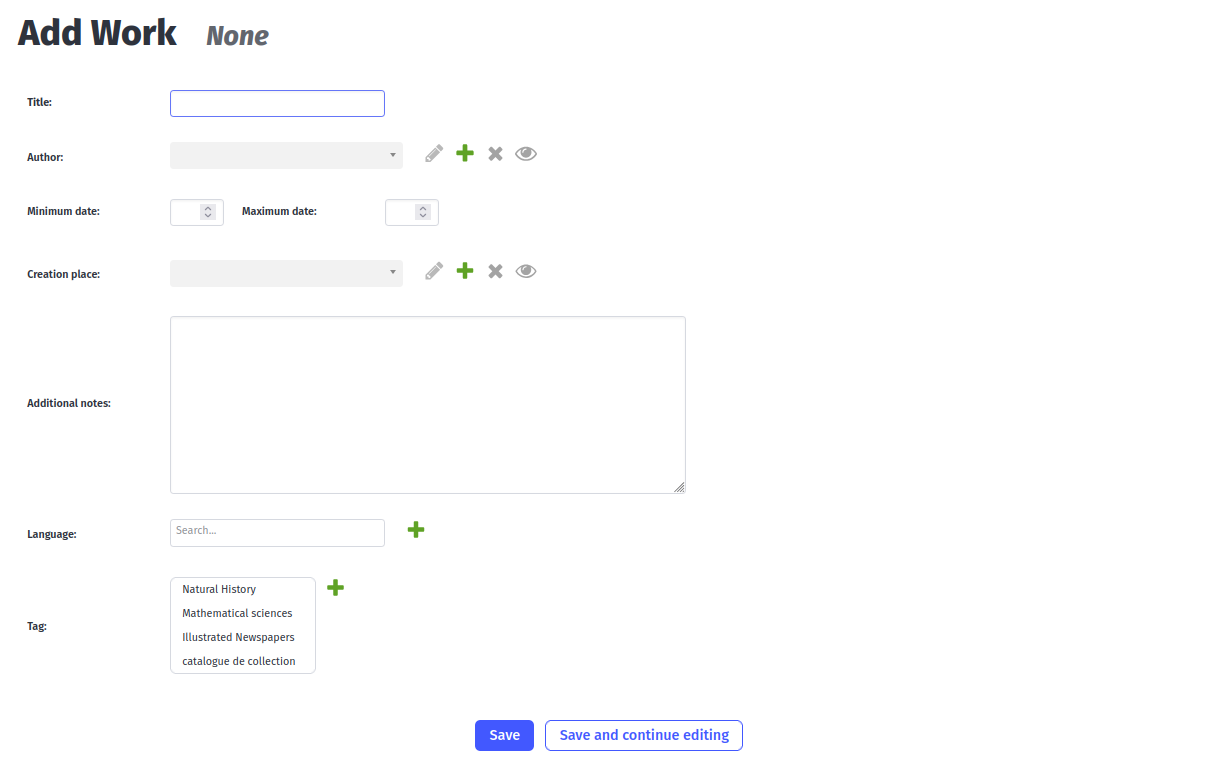The image size is (1226, 762).
Task: View details of the selected Author
Action: click(525, 153)
